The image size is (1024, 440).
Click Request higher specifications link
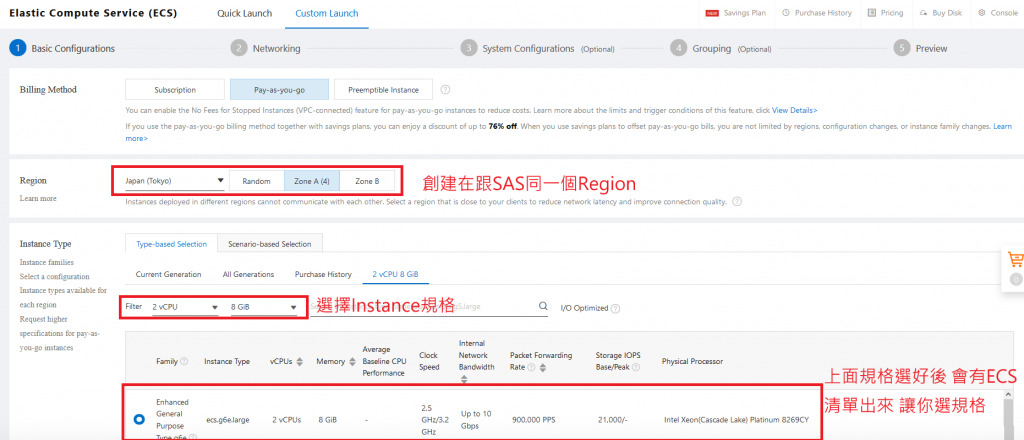pyautogui.click(x=57, y=333)
